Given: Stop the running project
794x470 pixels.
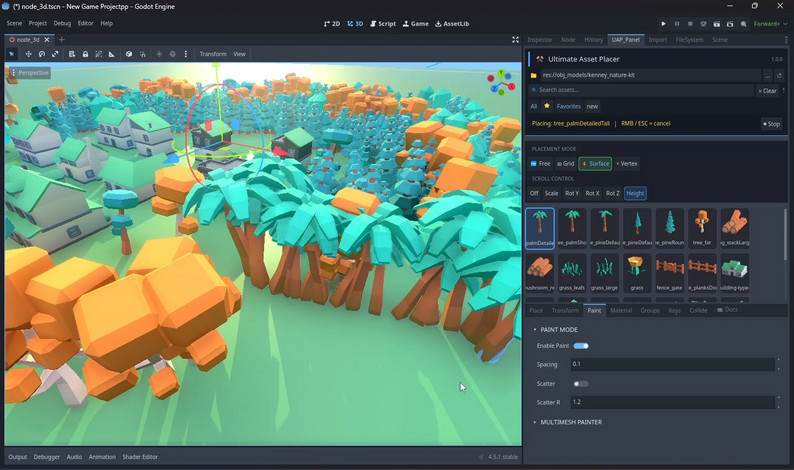Looking at the screenshot, I should point(690,24).
